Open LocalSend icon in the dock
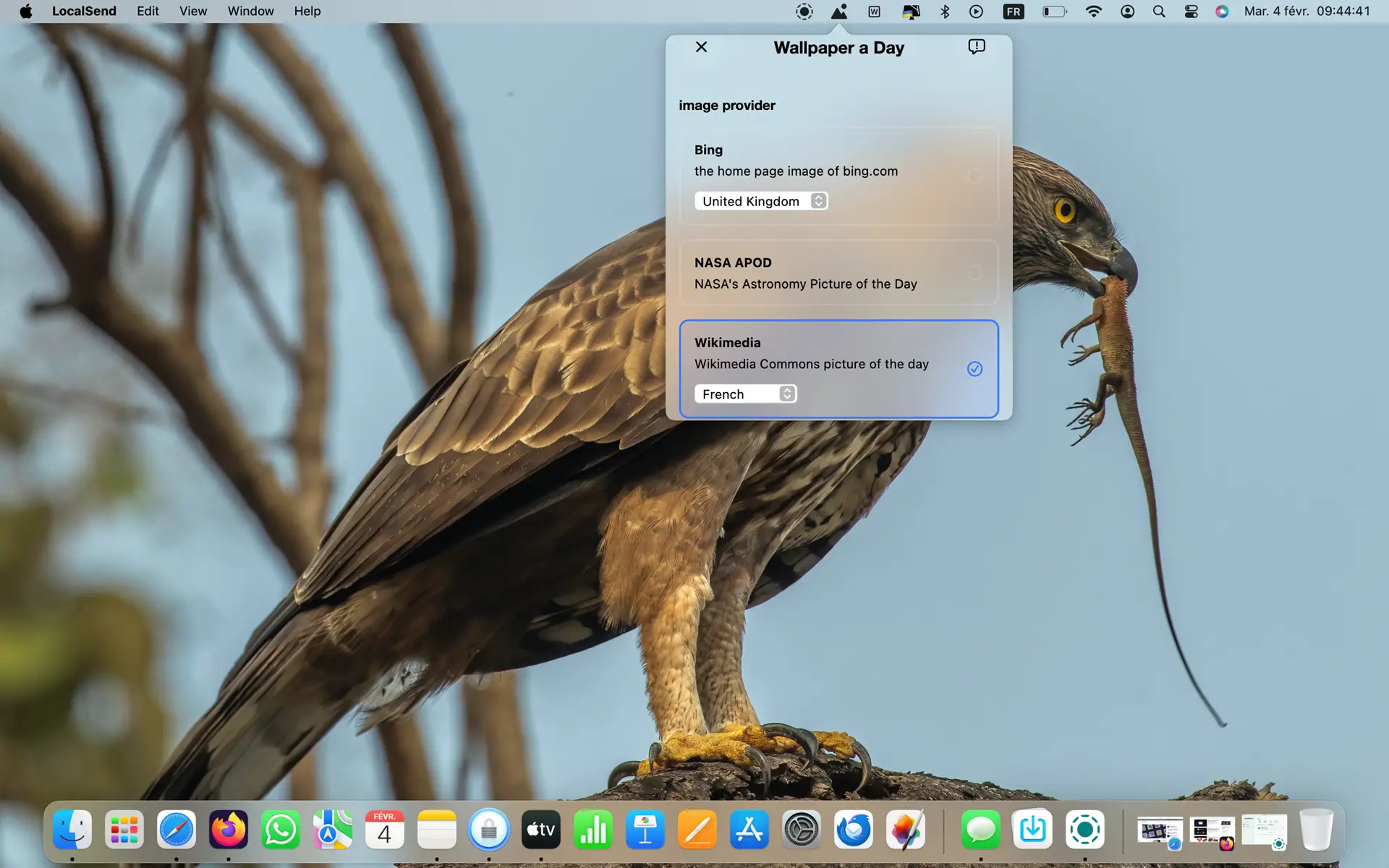The height and width of the screenshot is (868, 1389). [x=1084, y=830]
